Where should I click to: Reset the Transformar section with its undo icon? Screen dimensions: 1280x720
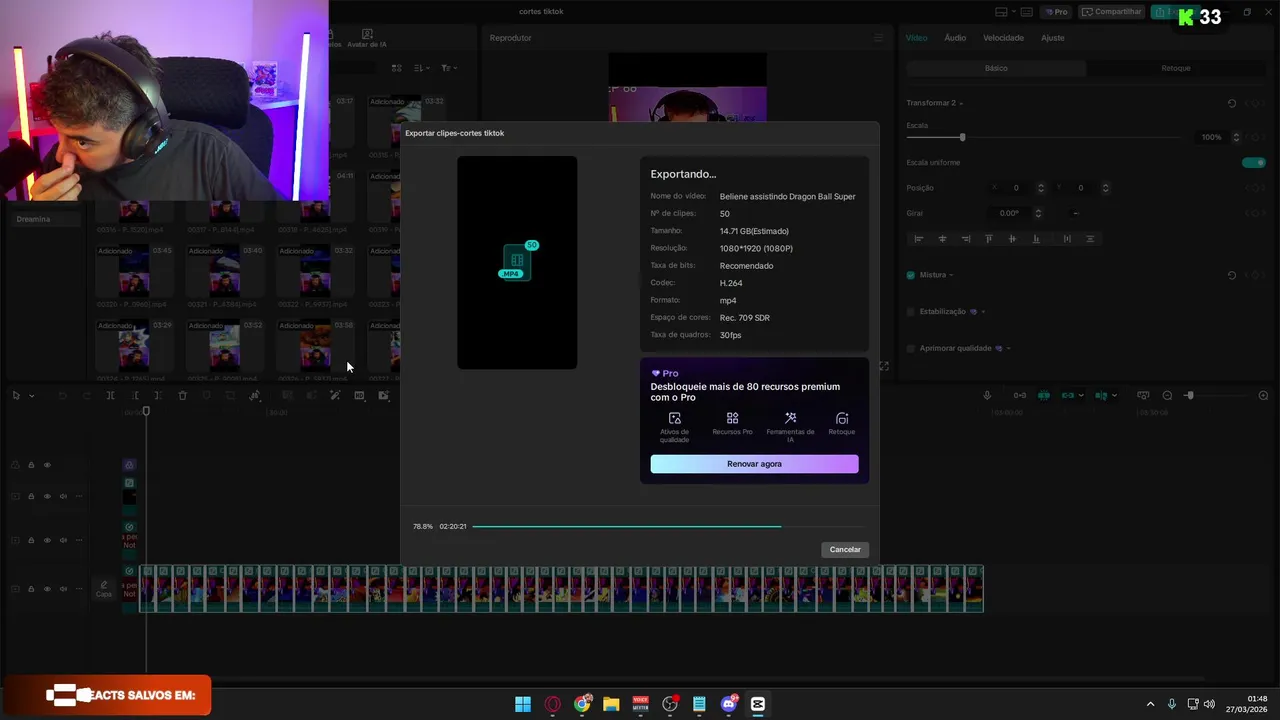pos(1232,103)
